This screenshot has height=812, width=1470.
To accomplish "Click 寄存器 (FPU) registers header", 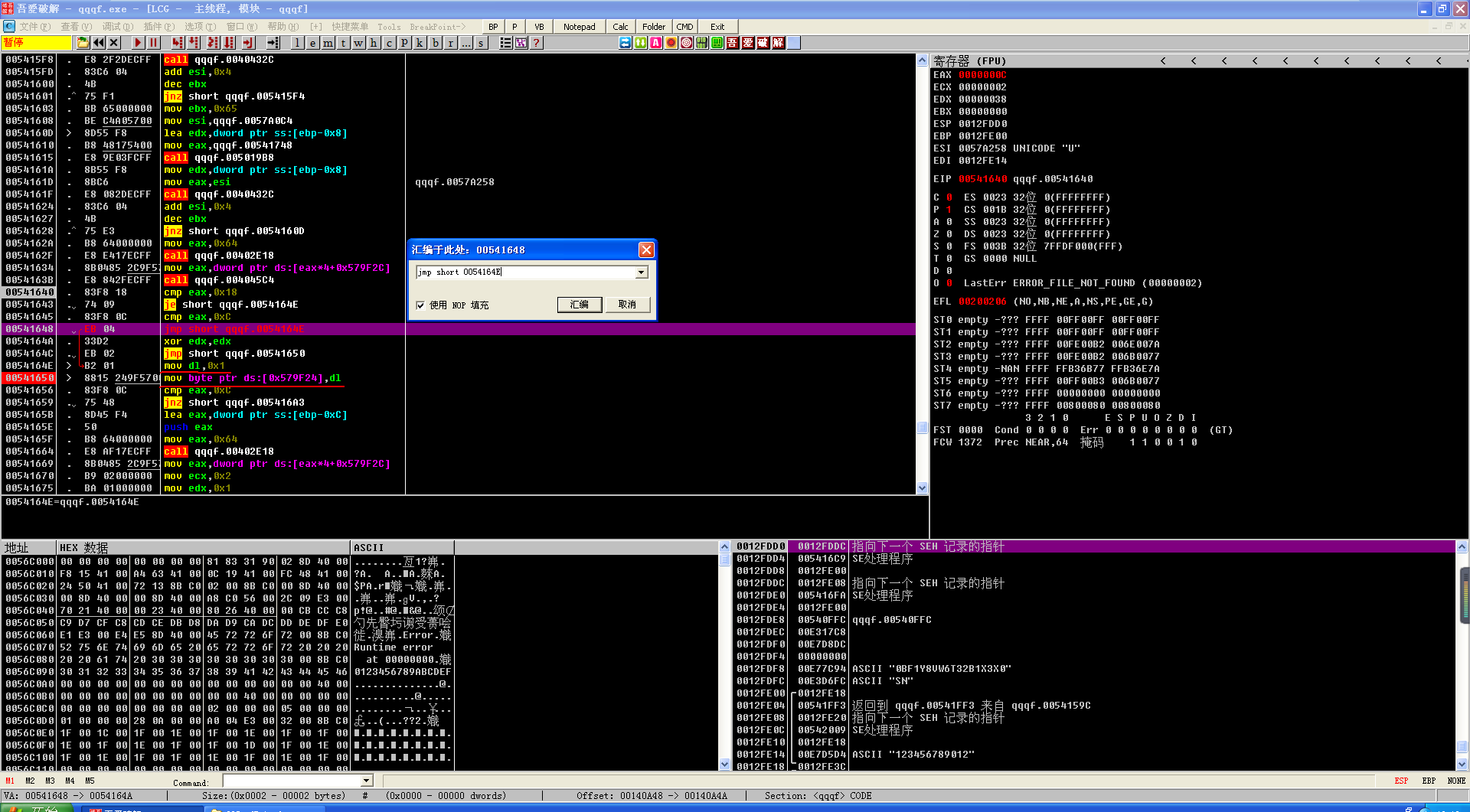I will tap(969, 61).
